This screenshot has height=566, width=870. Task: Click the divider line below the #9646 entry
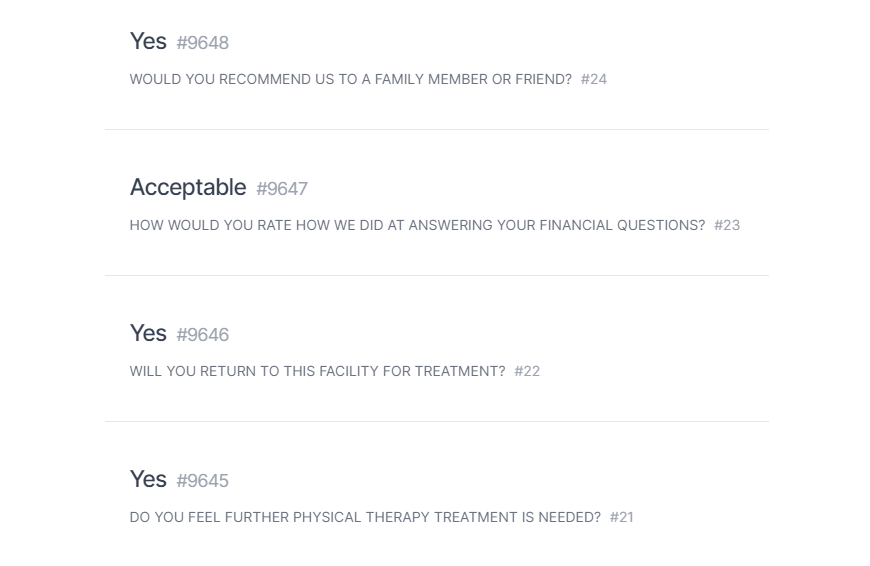[x=436, y=421]
